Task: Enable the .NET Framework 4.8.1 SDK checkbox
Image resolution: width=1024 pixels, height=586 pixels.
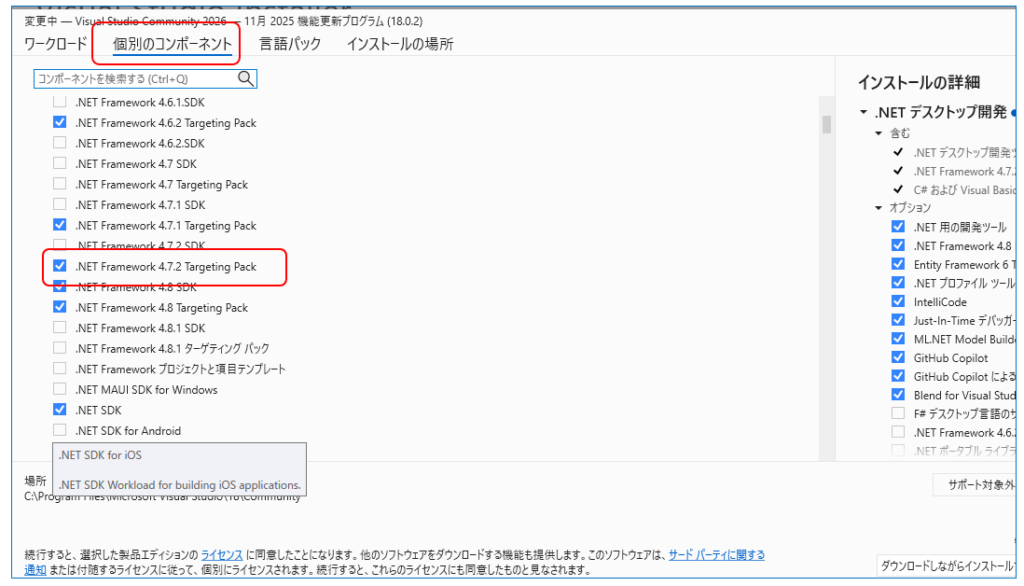Action: (x=60, y=328)
